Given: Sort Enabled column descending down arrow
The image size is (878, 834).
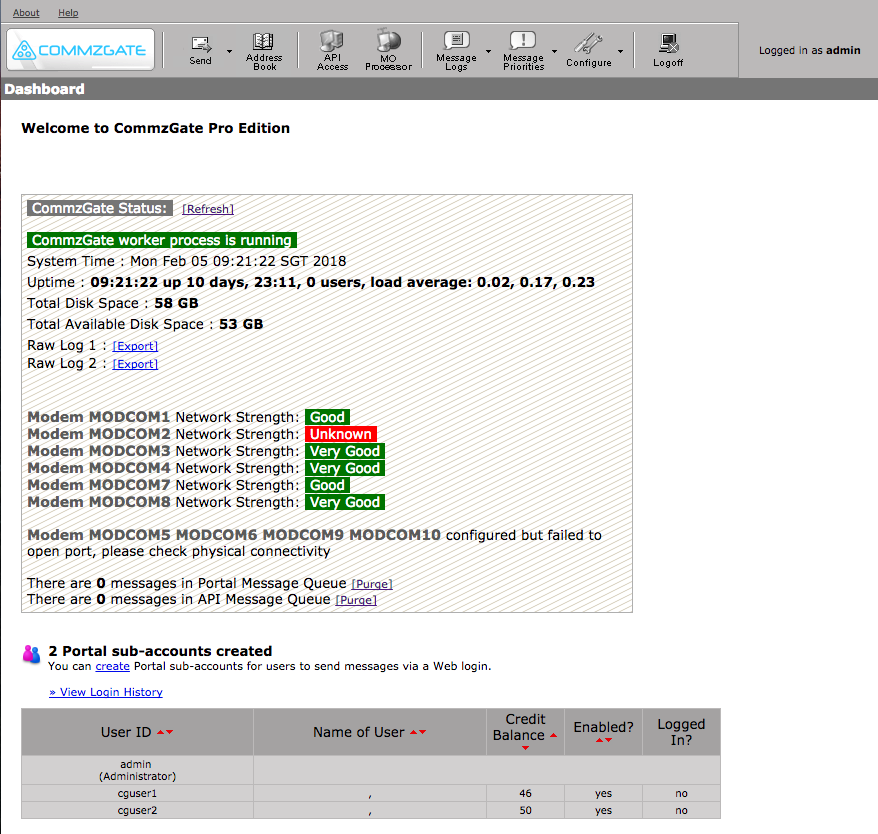Looking at the screenshot, I should point(608,740).
